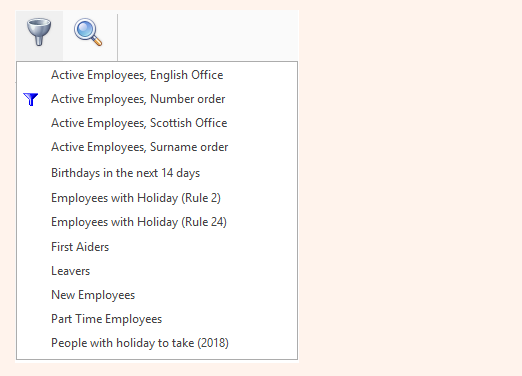
Task: Pick Active Employees, Surname order filter
Action: (139, 147)
